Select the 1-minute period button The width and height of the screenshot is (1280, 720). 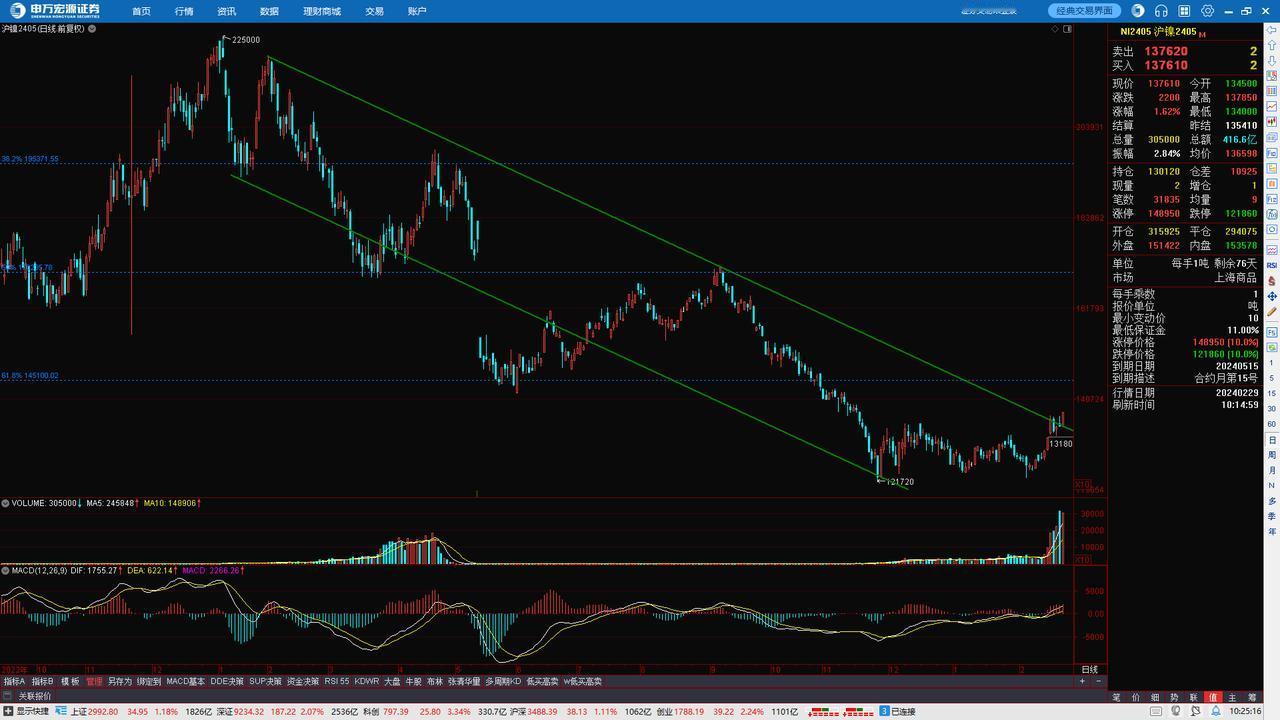[x=1272, y=362]
